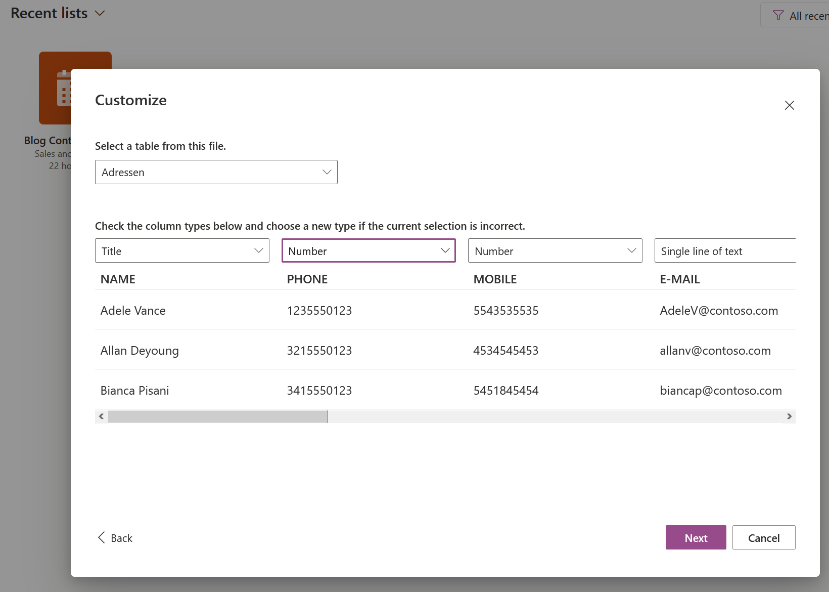Click the Next button
Viewport: 829px width, 592px height.
[x=696, y=538]
